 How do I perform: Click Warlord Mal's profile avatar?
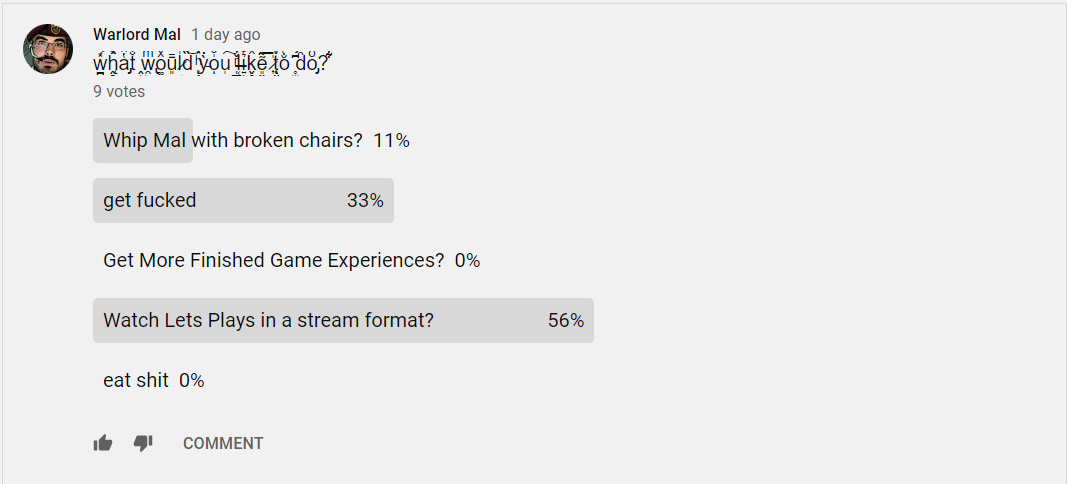click(x=48, y=49)
